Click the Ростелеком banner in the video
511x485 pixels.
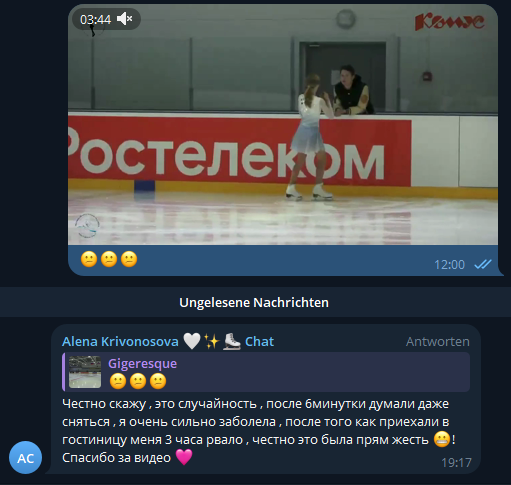pyautogui.click(x=239, y=151)
